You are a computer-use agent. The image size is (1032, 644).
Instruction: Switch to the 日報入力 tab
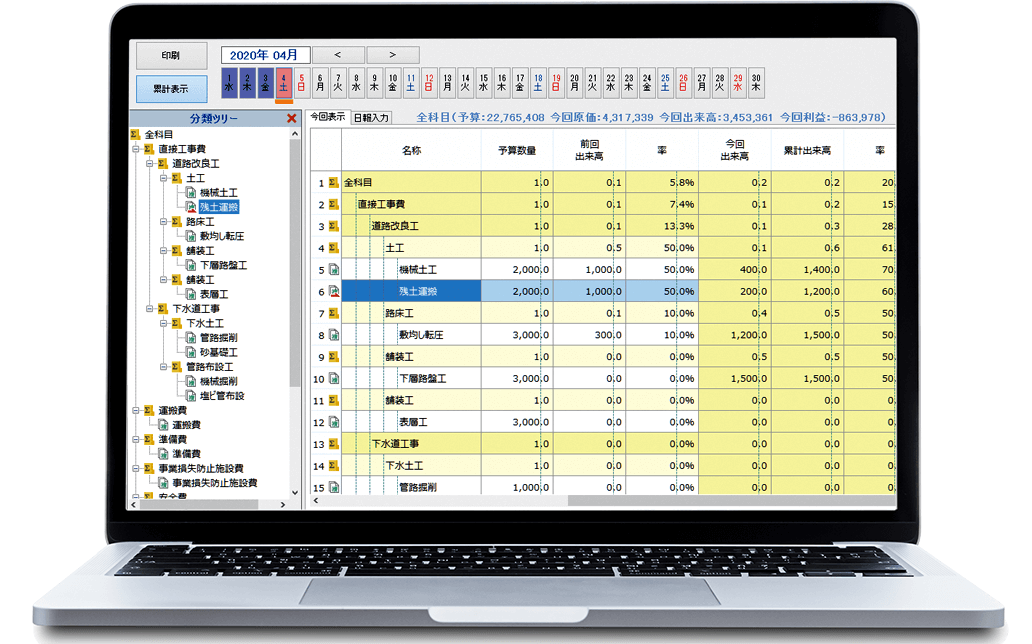click(370, 118)
